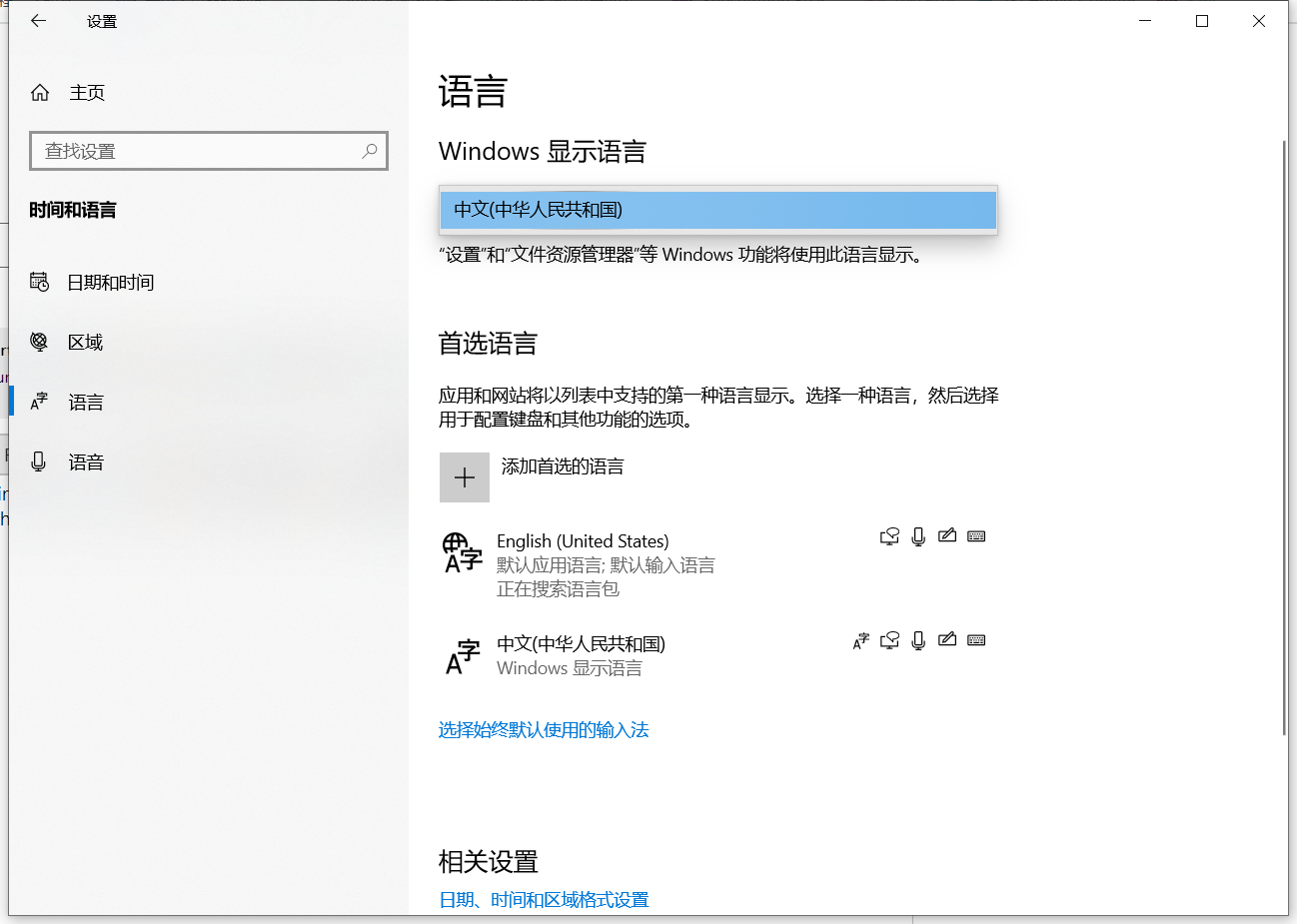Click the text-to-speech icon for 中文

pyautogui.click(x=889, y=640)
